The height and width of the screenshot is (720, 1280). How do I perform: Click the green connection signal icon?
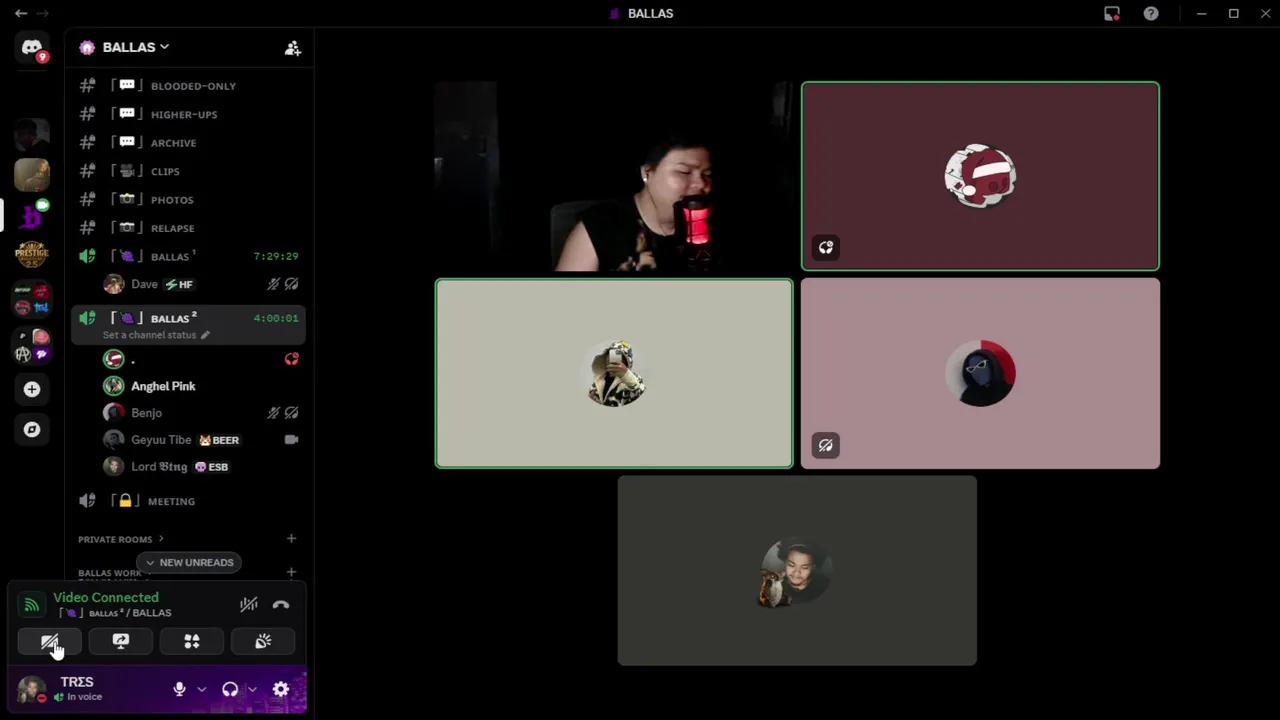click(32, 604)
